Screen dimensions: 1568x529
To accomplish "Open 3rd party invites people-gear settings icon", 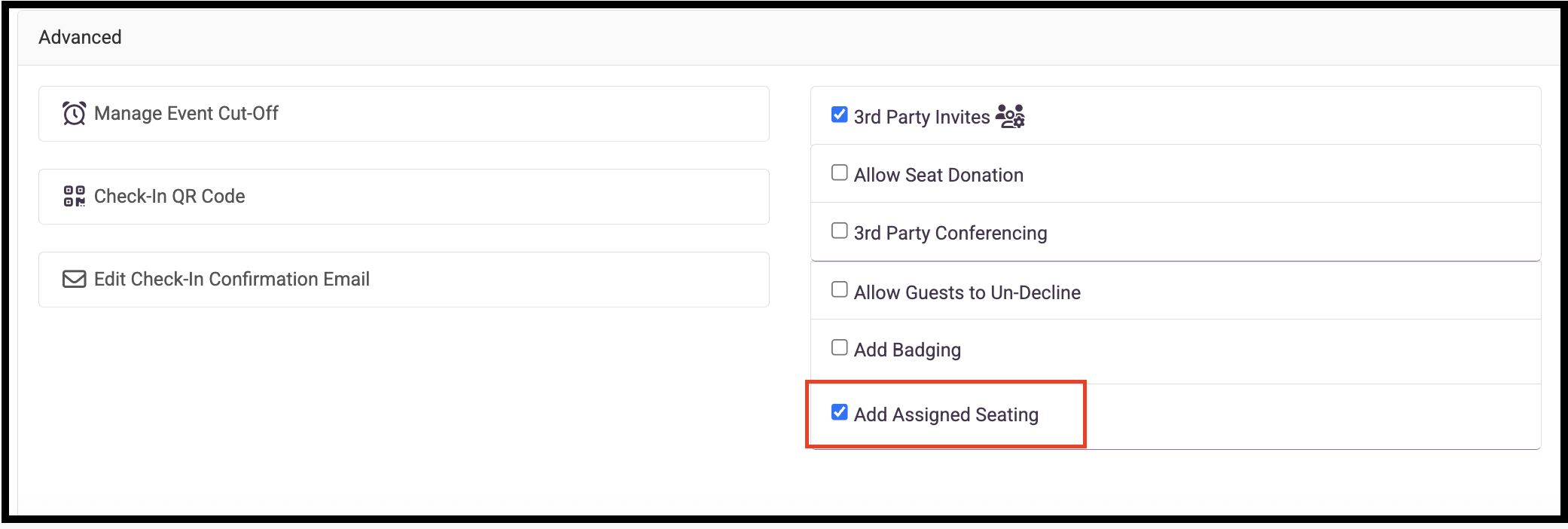I will pos(1010,116).
